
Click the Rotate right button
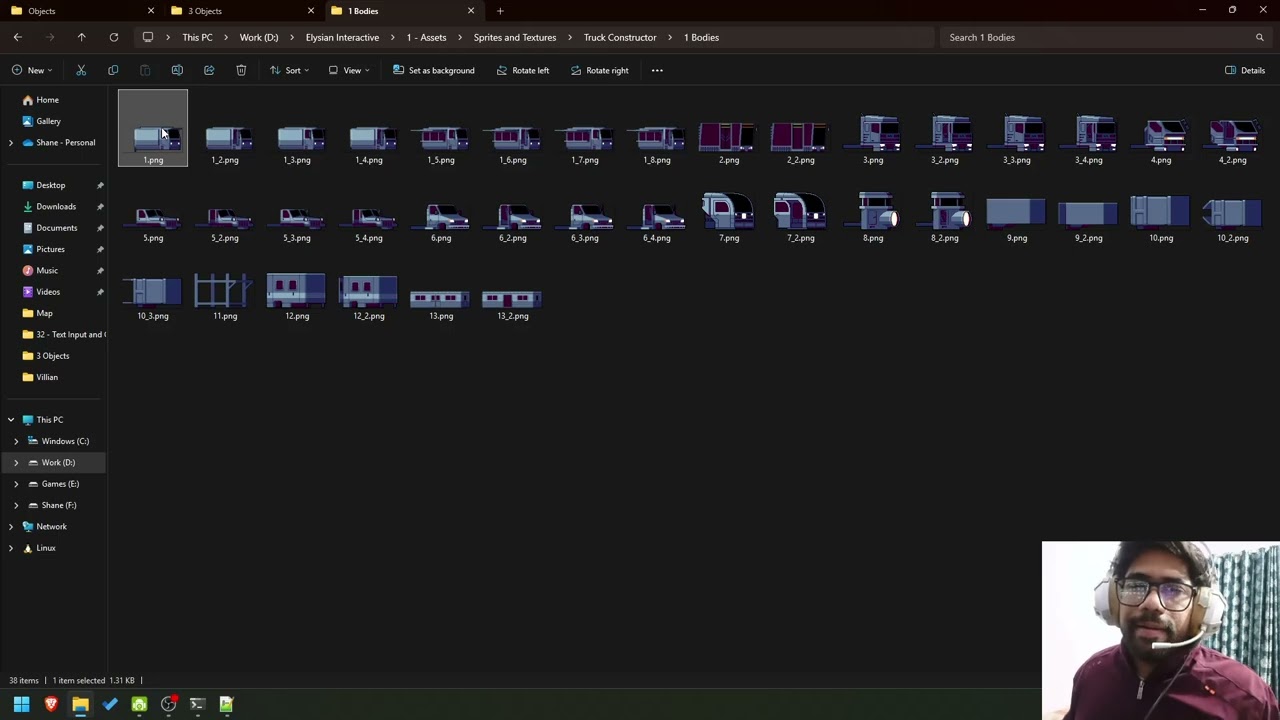(x=599, y=70)
